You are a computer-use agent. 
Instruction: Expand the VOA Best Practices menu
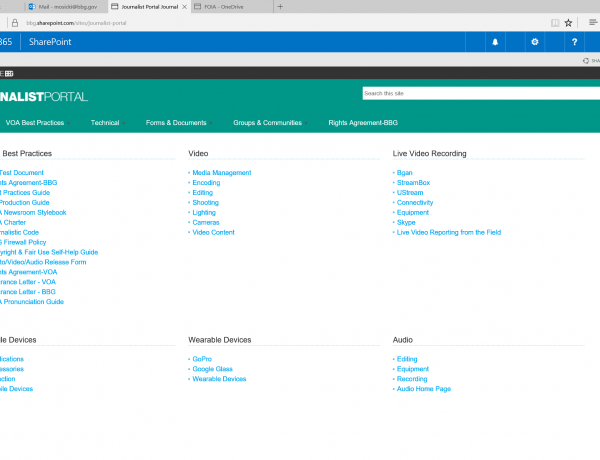pos(37,123)
